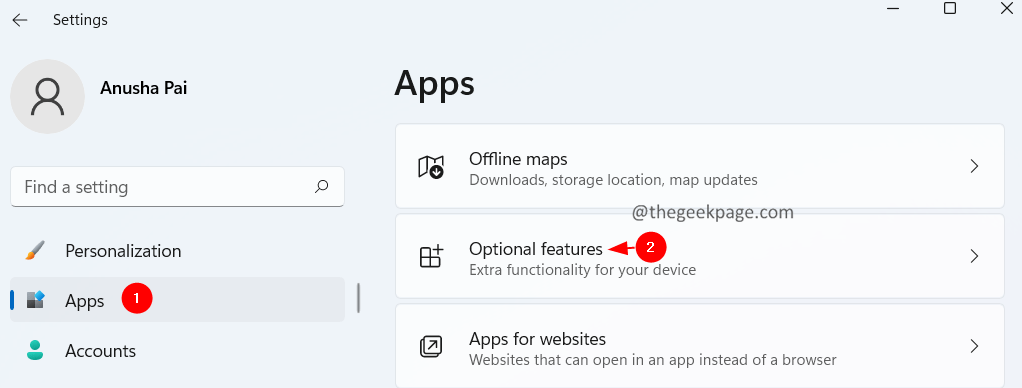The height and width of the screenshot is (388, 1022).
Task: Click the user profile avatar
Action: [48, 97]
